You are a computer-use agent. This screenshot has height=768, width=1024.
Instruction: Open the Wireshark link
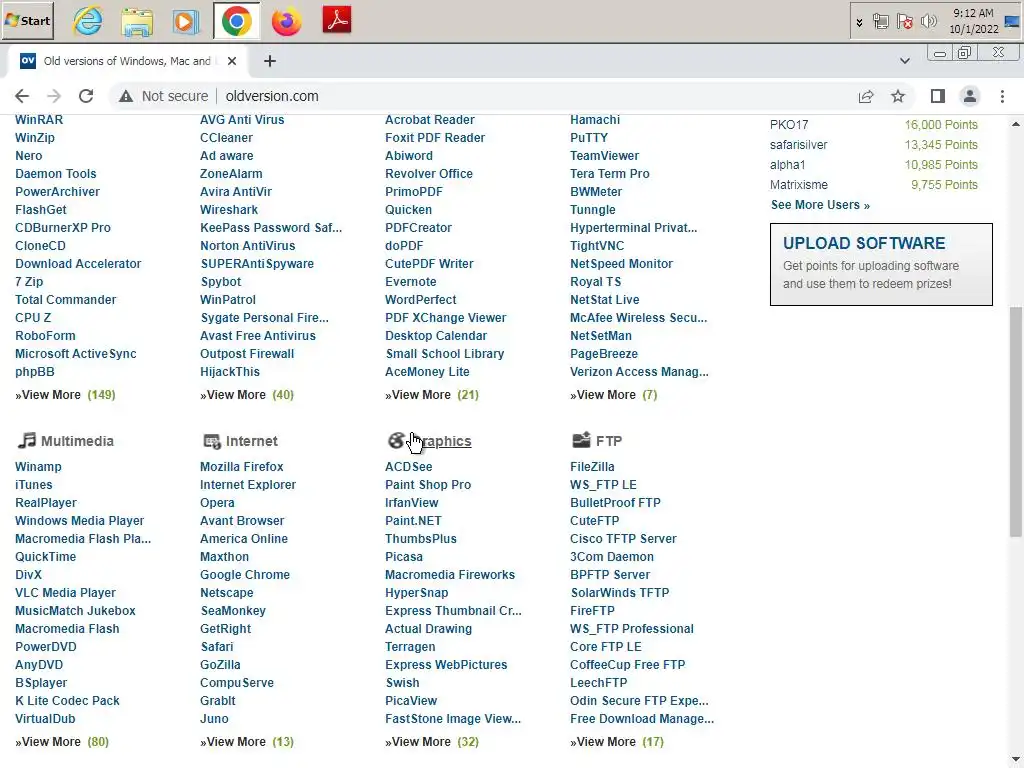pyautogui.click(x=229, y=210)
